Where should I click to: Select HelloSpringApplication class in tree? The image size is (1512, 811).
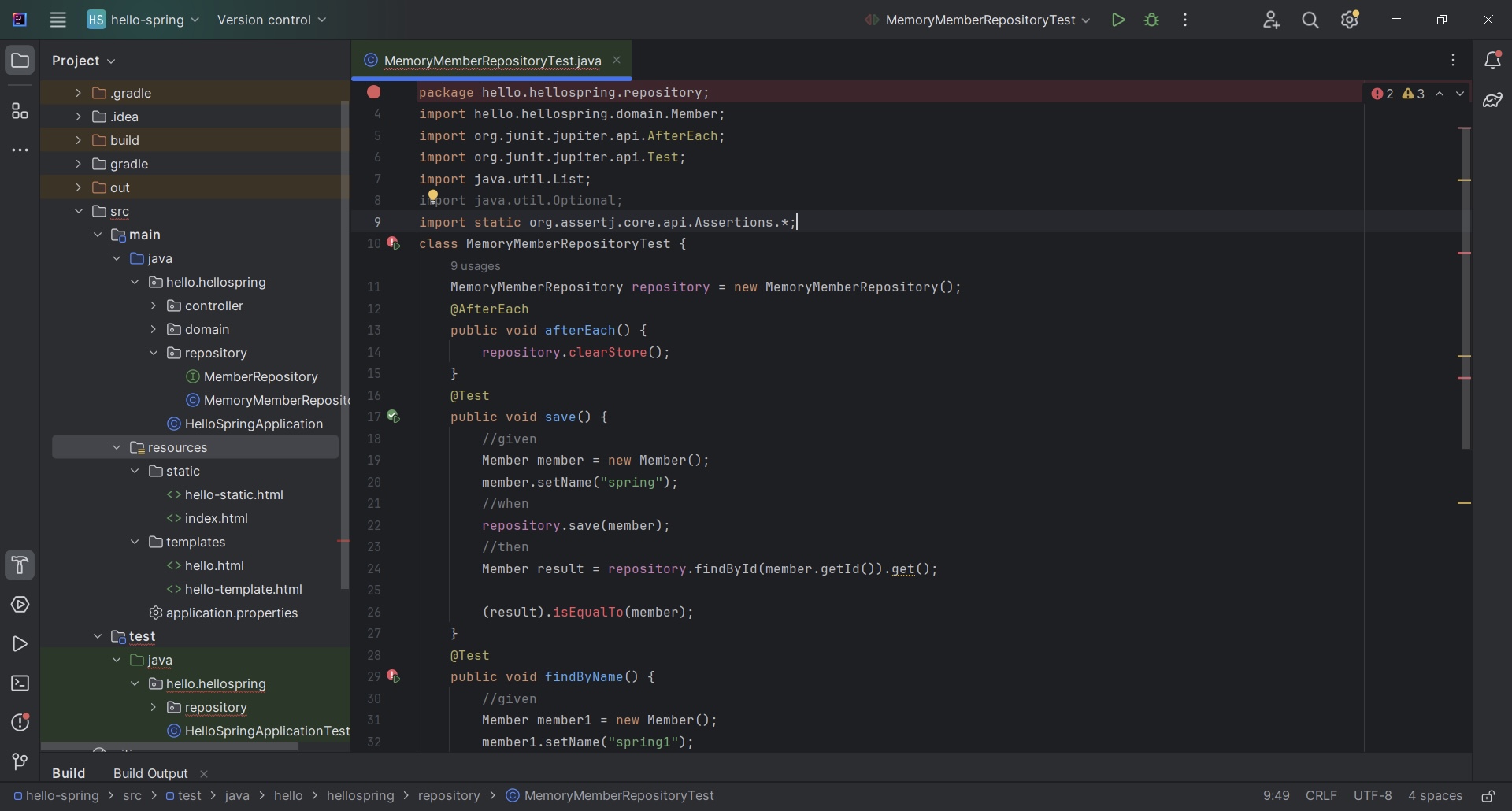coord(245,424)
